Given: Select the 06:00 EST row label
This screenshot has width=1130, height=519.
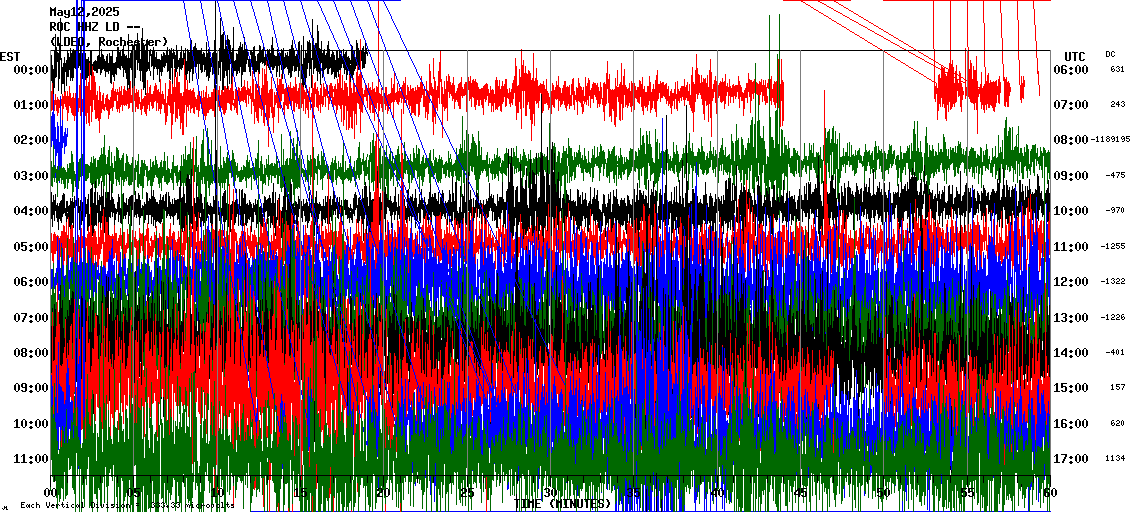Looking at the screenshot, I should 30,282.
